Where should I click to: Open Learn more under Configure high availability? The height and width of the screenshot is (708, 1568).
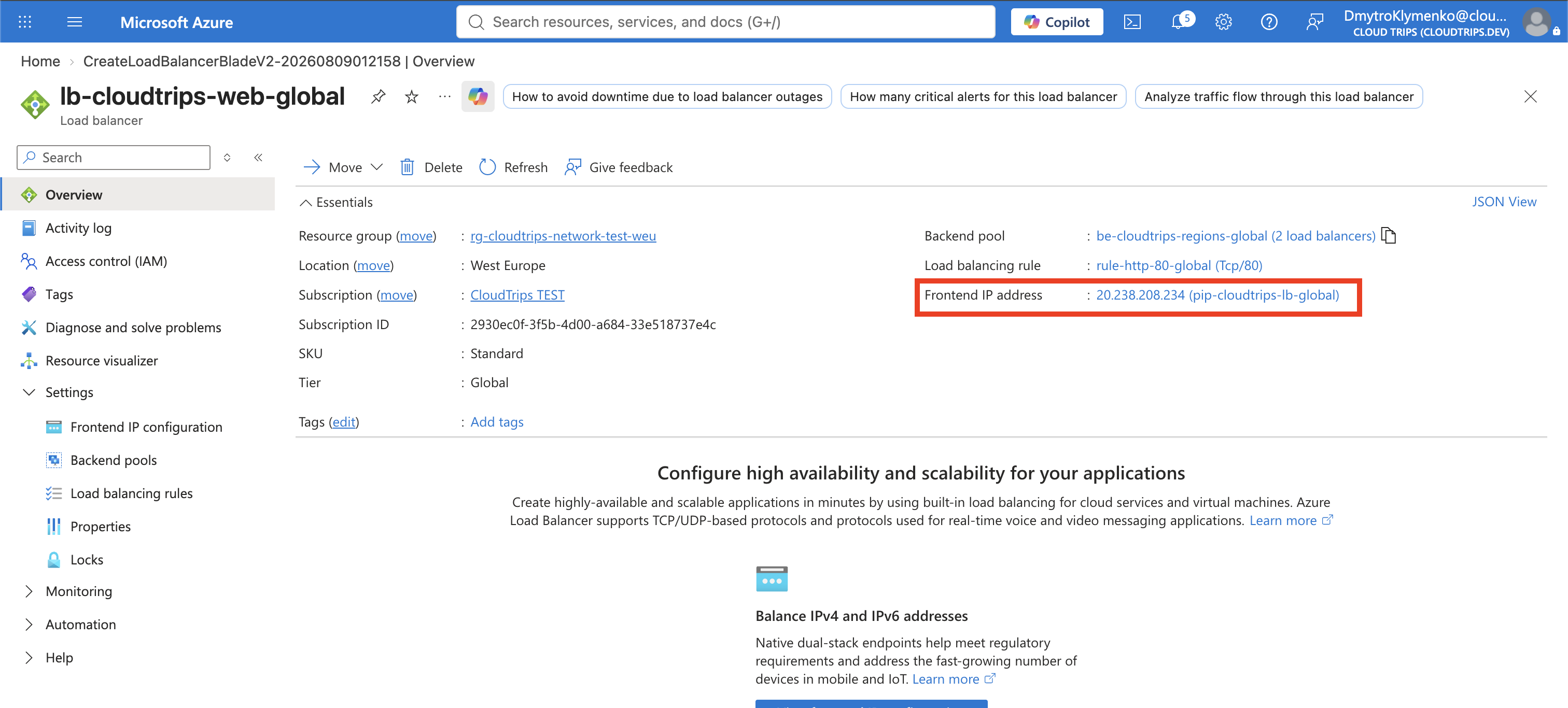point(1291,520)
